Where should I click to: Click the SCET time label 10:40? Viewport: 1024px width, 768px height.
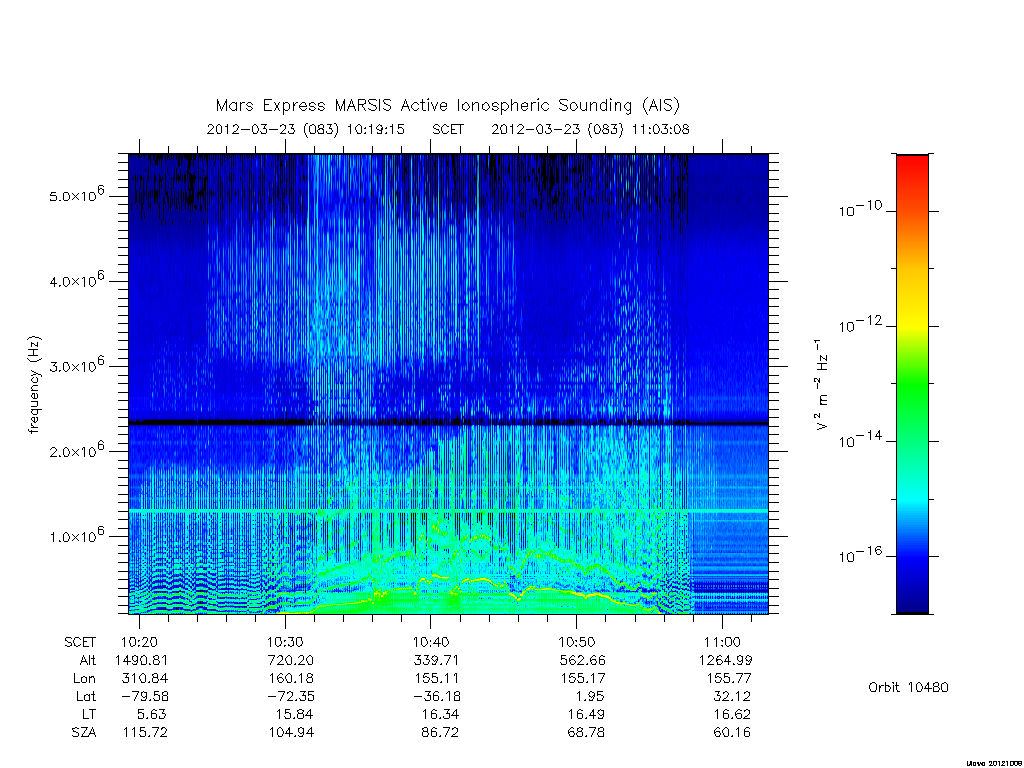tap(431, 642)
